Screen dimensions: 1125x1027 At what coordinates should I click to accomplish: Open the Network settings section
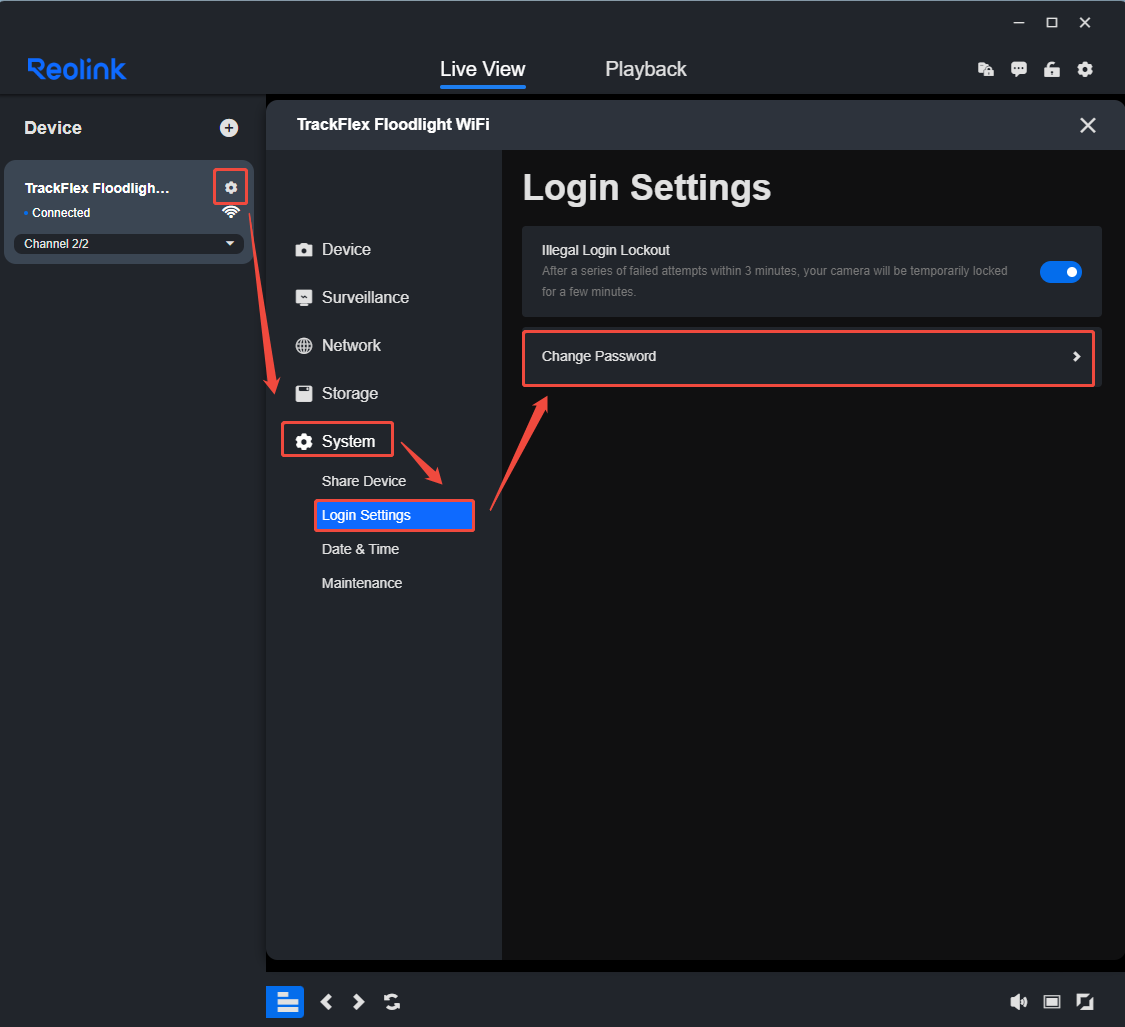click(x=338, y=346)
